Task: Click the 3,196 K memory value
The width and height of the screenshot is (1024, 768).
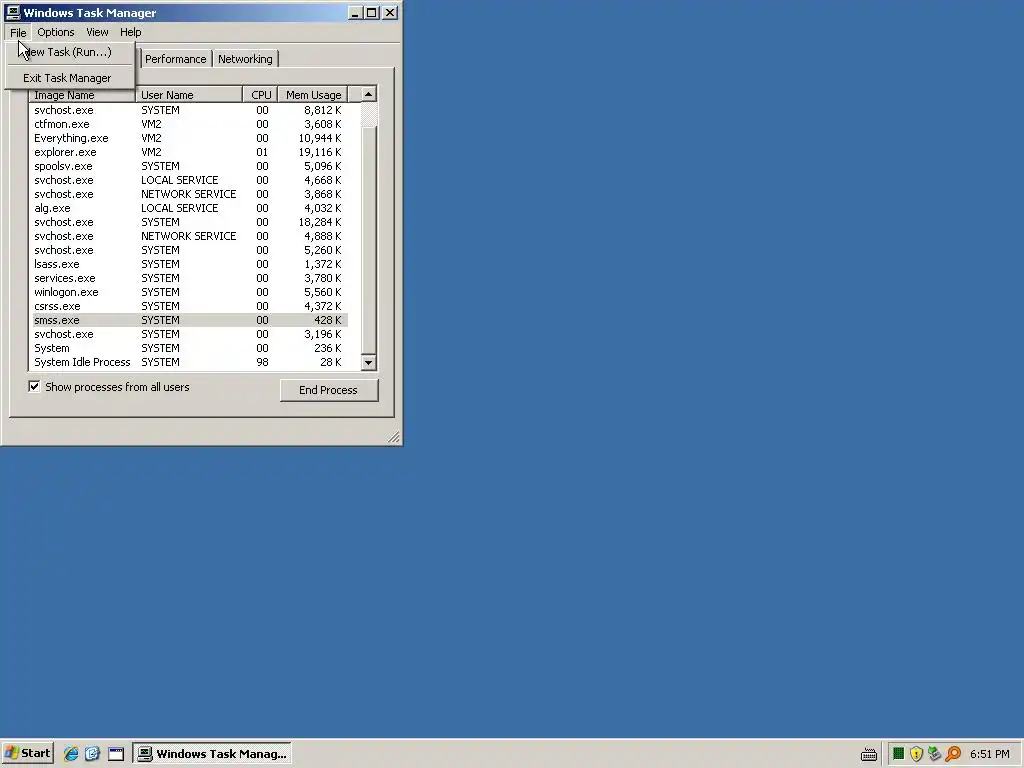Action: pyautogui.click(x=323, y=334)
